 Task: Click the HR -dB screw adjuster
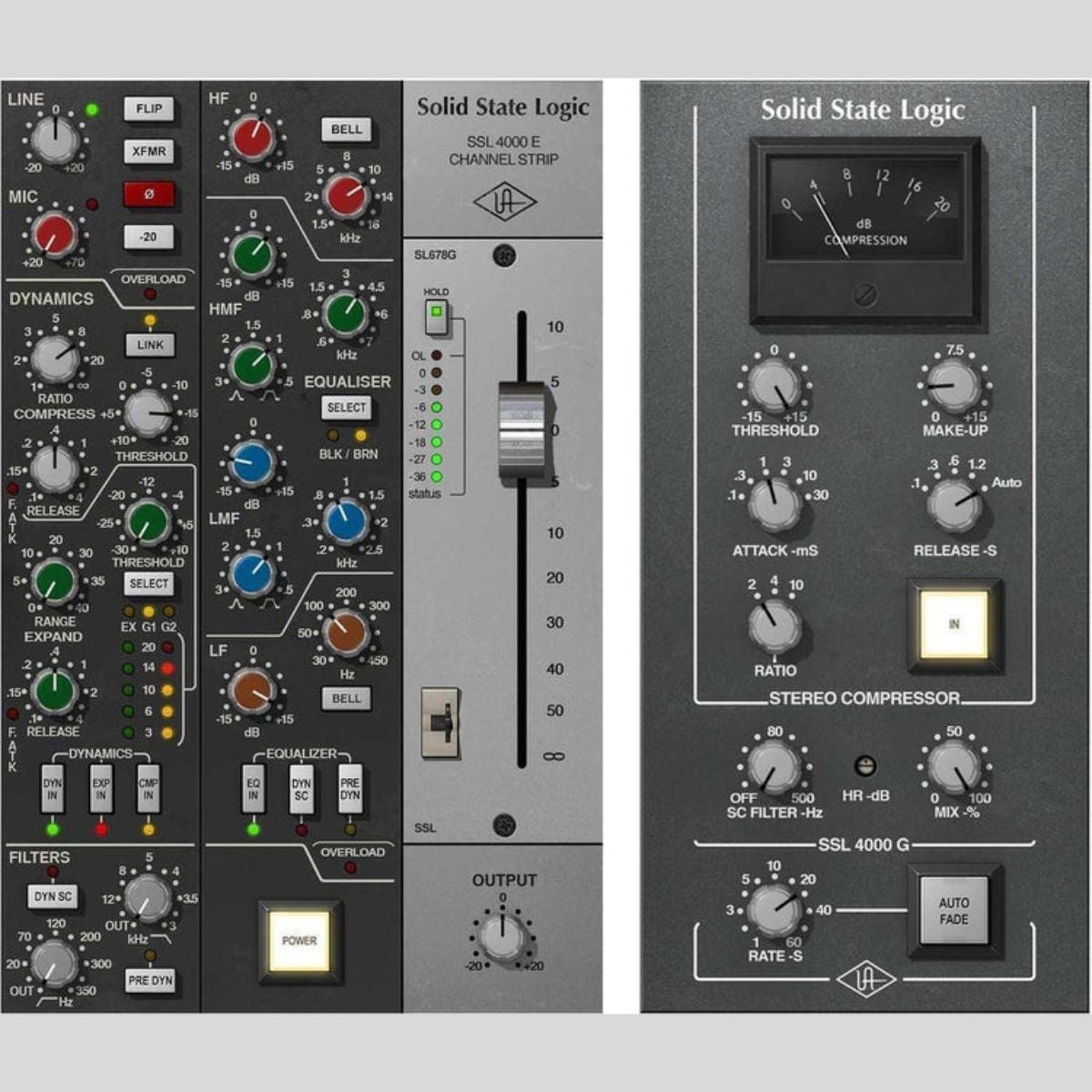(865, 765)
